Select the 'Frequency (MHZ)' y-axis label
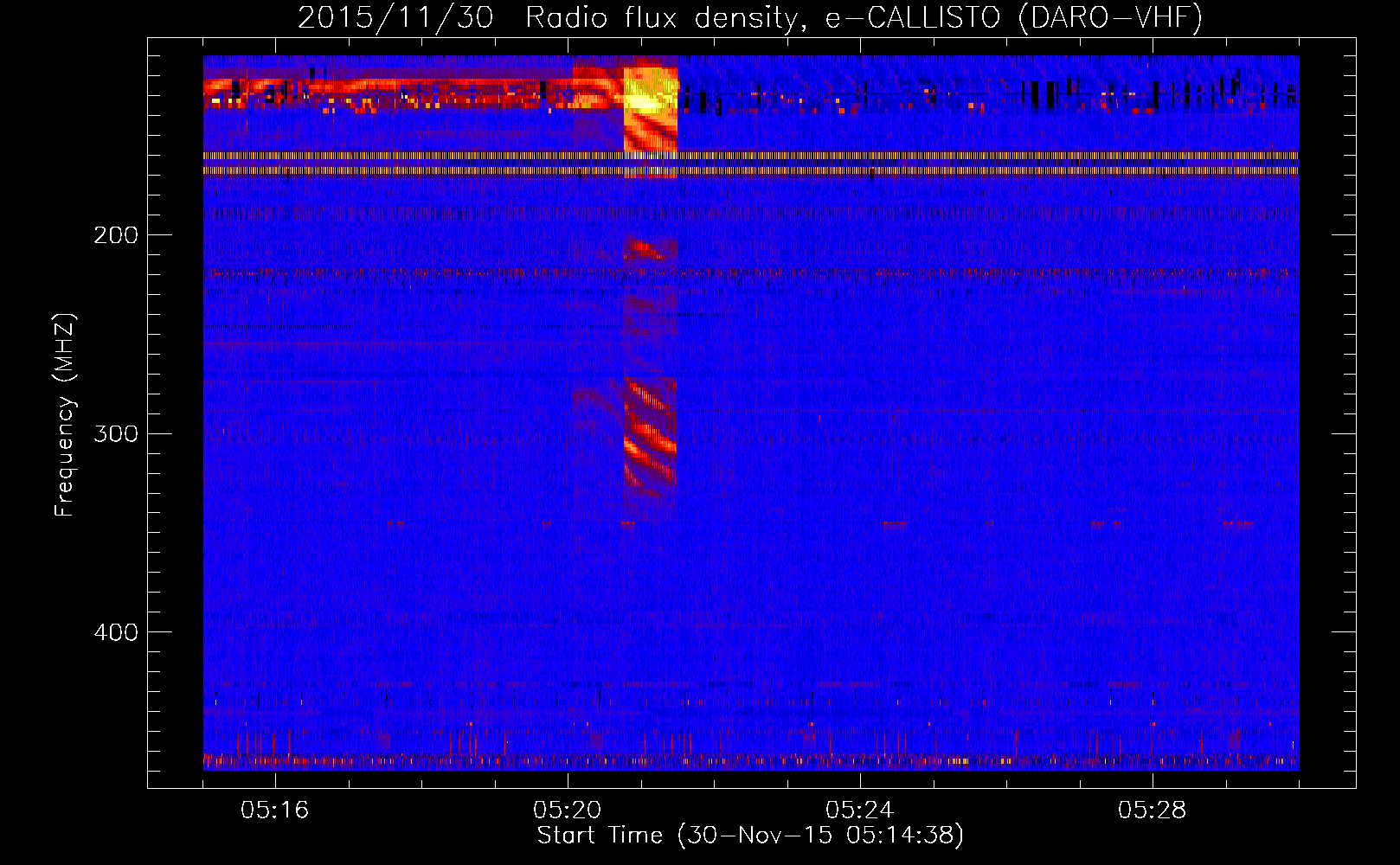Image resolution: width=1400 pixels, height=865 pixels. pos(65,415)
